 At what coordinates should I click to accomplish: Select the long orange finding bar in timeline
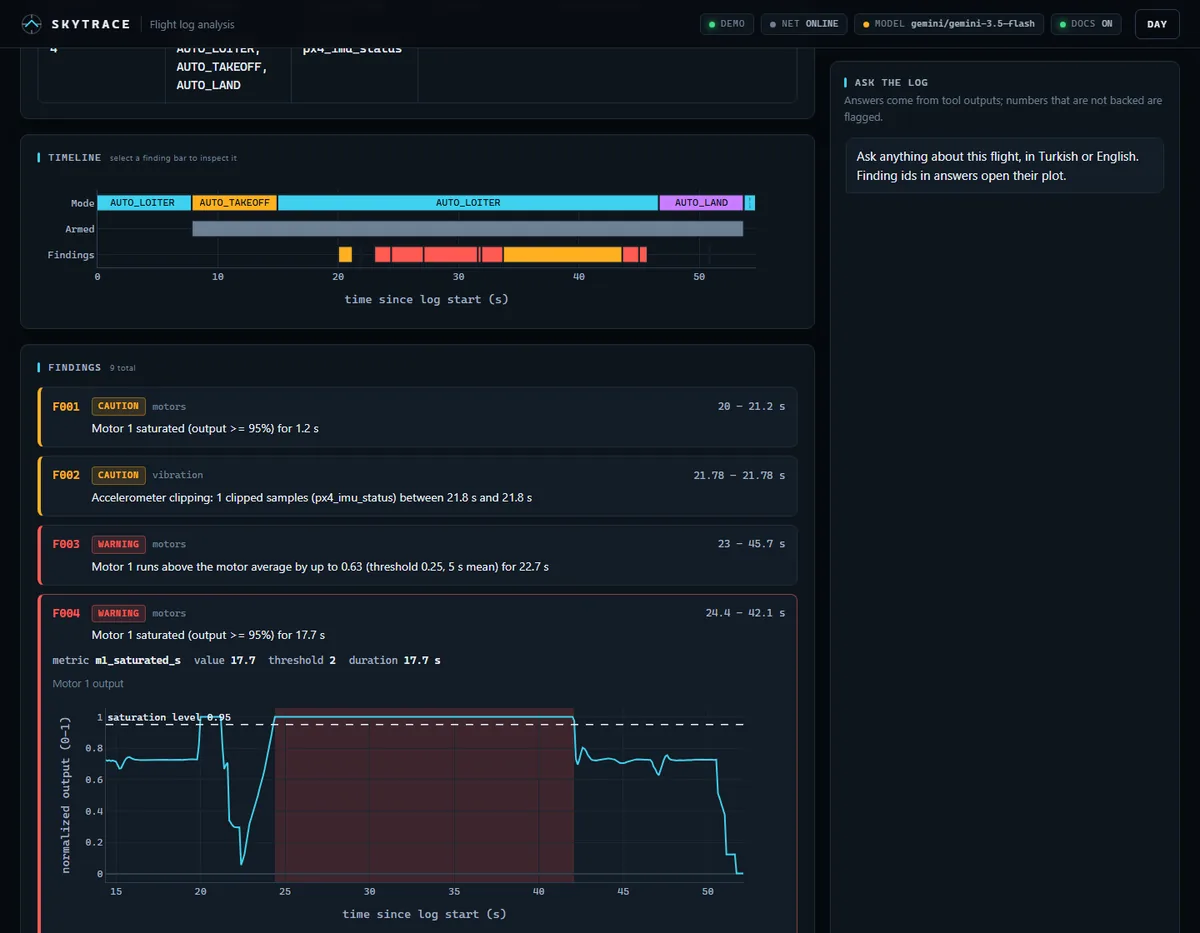click(562, 255)
